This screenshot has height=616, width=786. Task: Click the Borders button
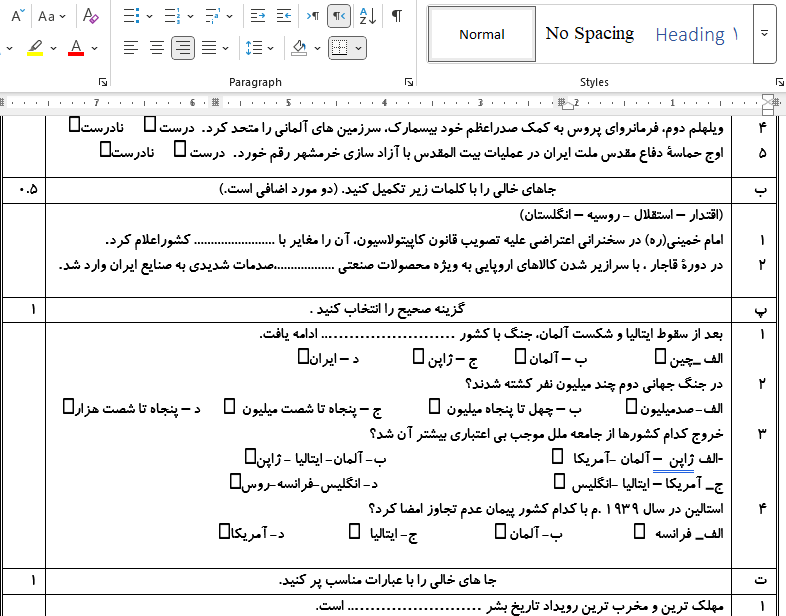click(340, 48)
